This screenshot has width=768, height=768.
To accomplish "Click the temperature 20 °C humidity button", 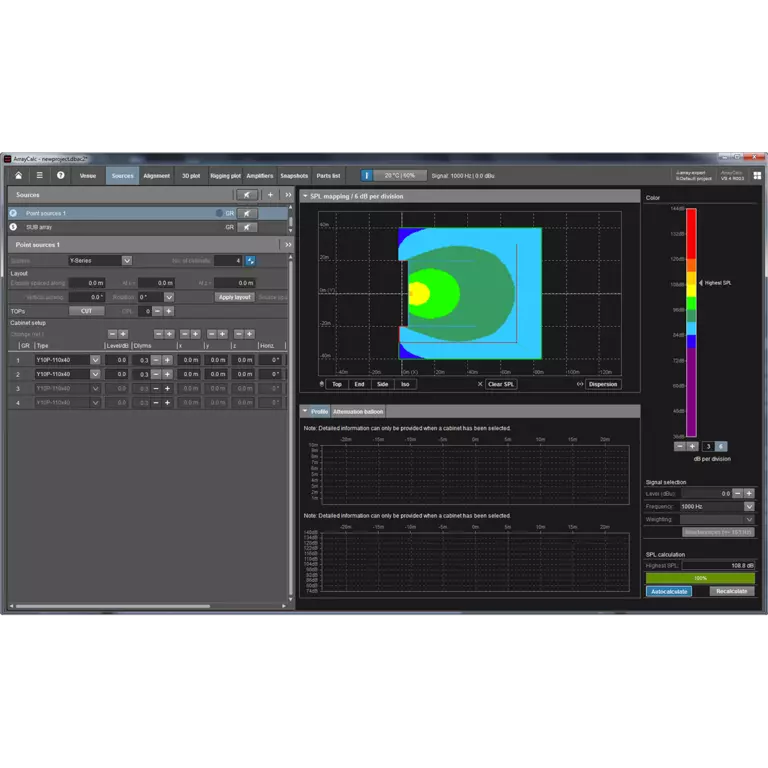I will tap(400, 175).
